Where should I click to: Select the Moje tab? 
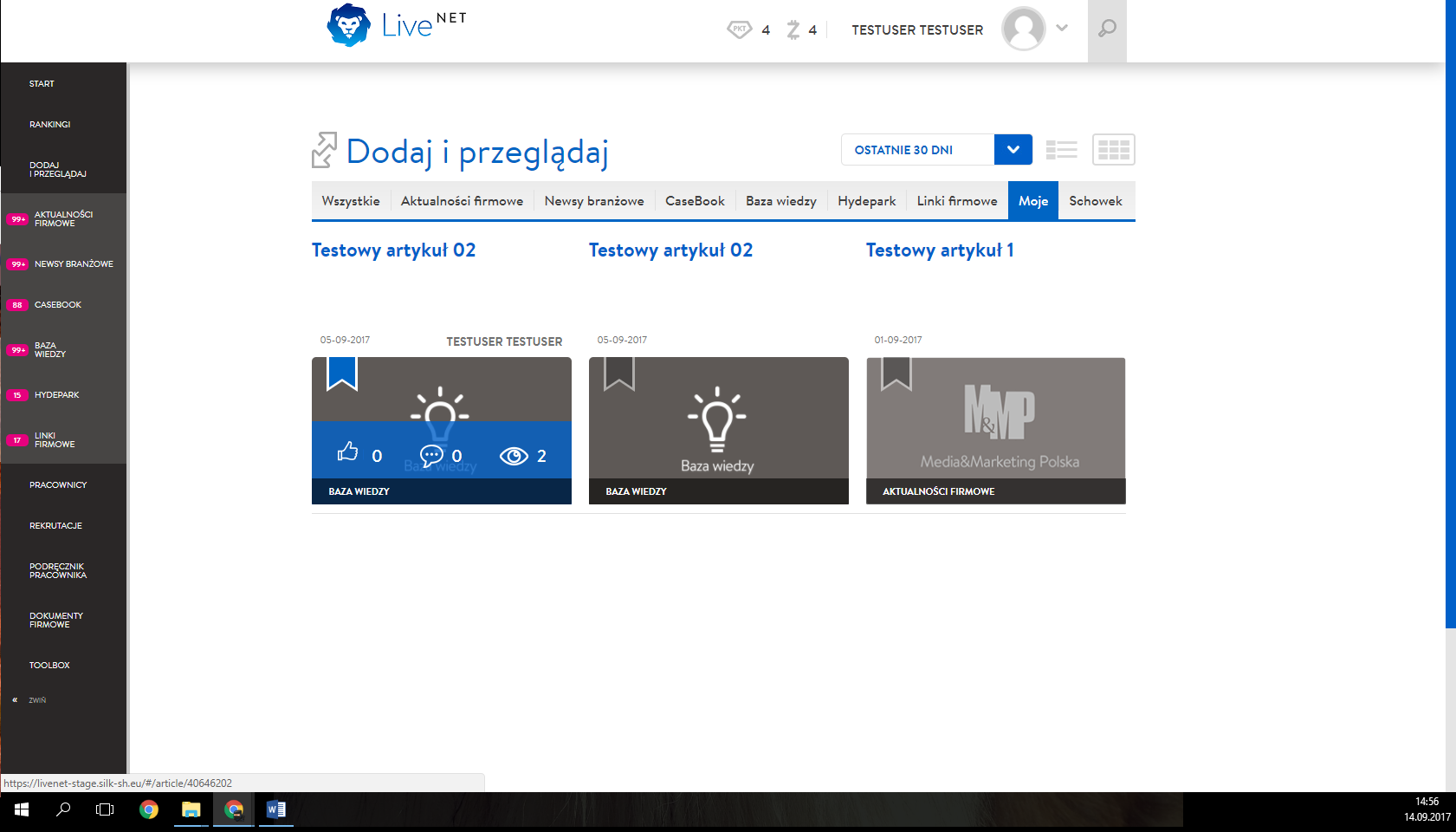pyautogui.click(x=1033, y=201)
